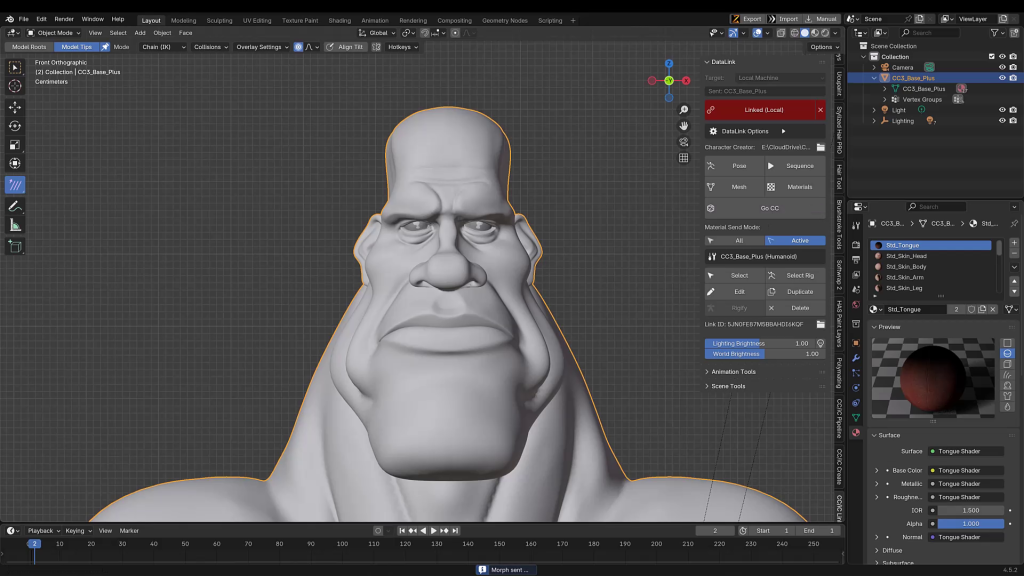Uncheck the Collection exclude checkbox
Viewport: 1024px width, 576px height.
(991, 56)
